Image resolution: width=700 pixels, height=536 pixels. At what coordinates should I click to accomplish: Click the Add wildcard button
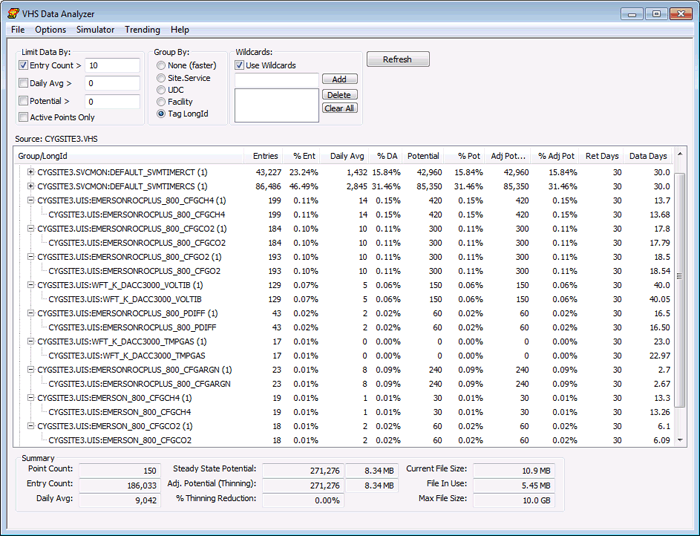pyautogui.click(x=339, y=79)
